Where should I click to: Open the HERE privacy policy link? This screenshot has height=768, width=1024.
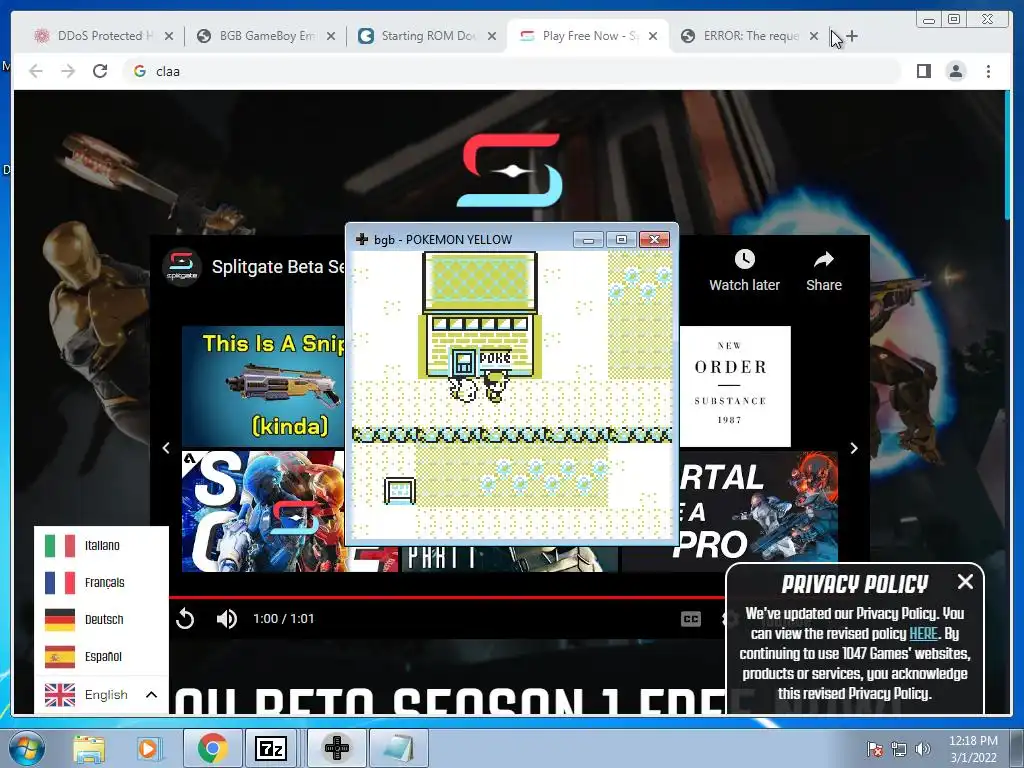[923, 633]
